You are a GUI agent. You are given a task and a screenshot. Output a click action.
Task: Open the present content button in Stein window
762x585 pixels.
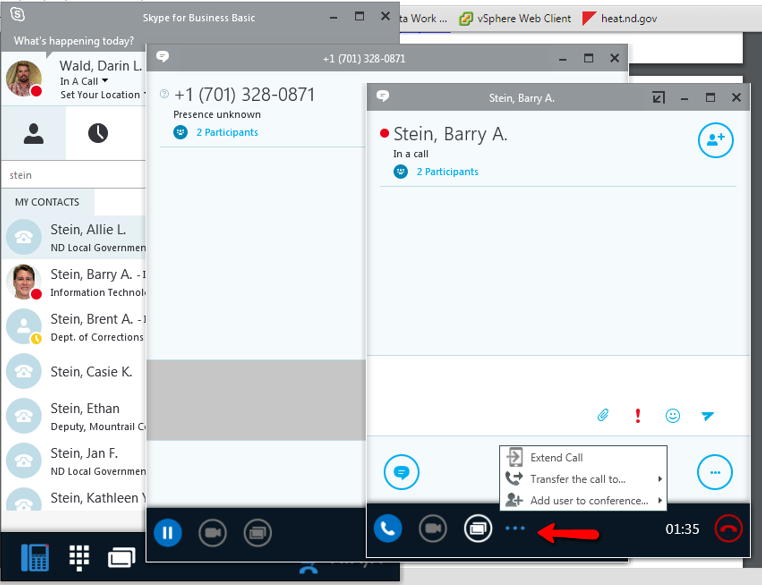click(478, 528)
